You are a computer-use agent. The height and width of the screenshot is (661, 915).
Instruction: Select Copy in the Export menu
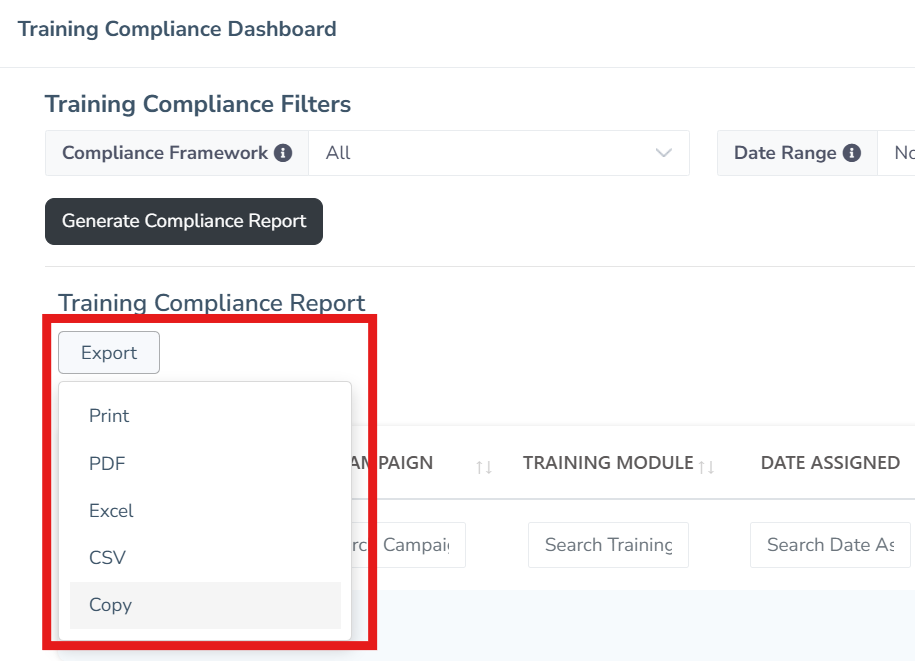click(110, 605)
